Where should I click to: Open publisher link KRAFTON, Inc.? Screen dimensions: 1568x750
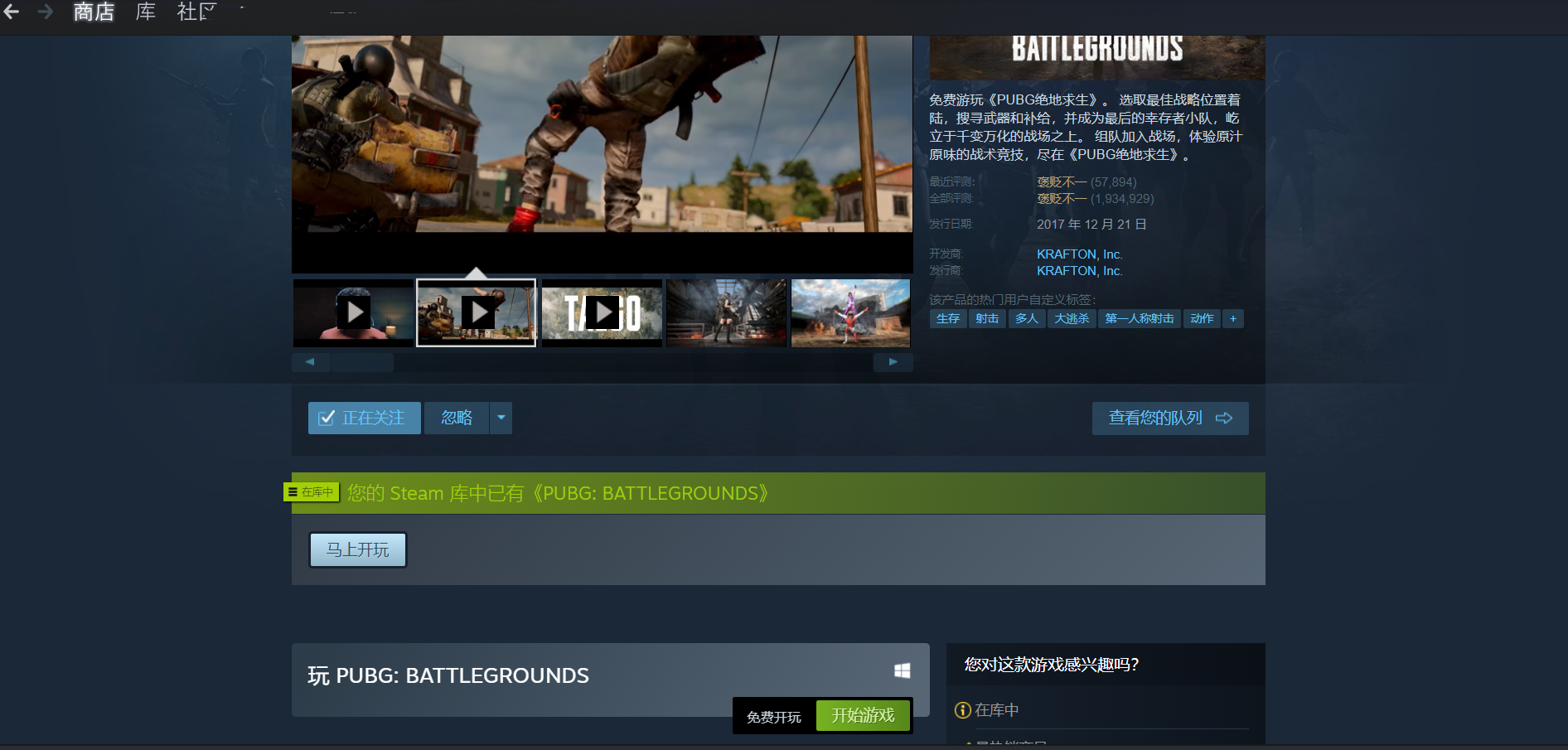click(1080, 271)
